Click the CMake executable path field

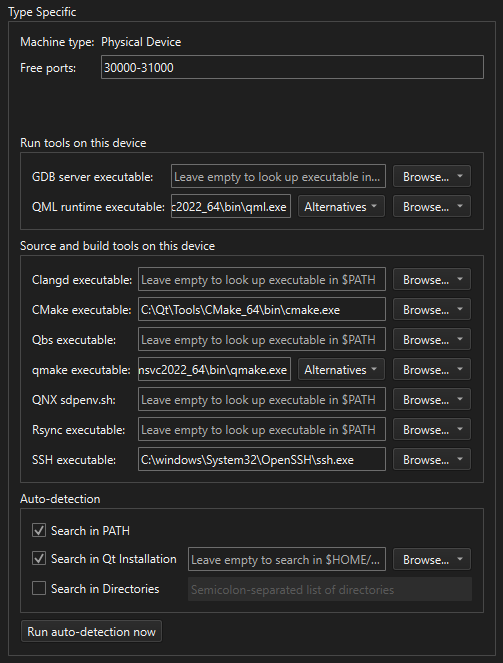[x=262, y=310]
